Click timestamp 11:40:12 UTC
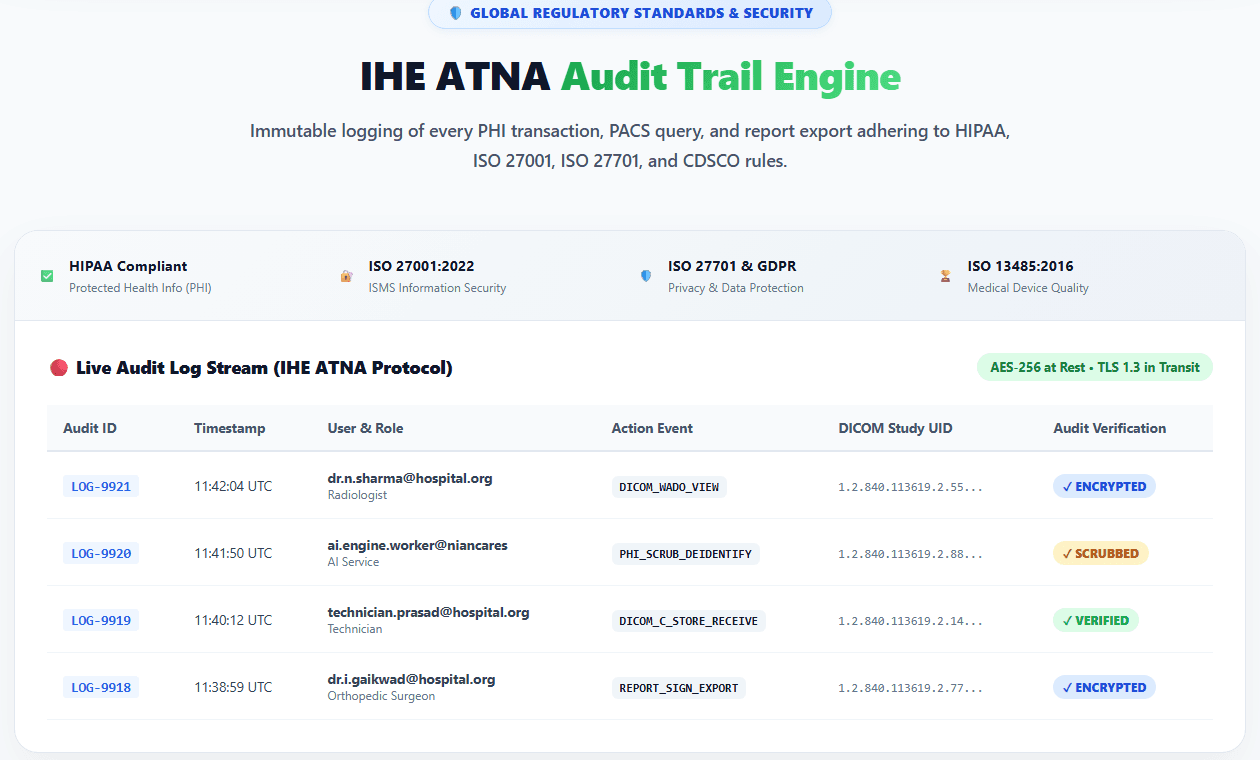The height and width of the screenshot is (760, 1260). point(233,620)
